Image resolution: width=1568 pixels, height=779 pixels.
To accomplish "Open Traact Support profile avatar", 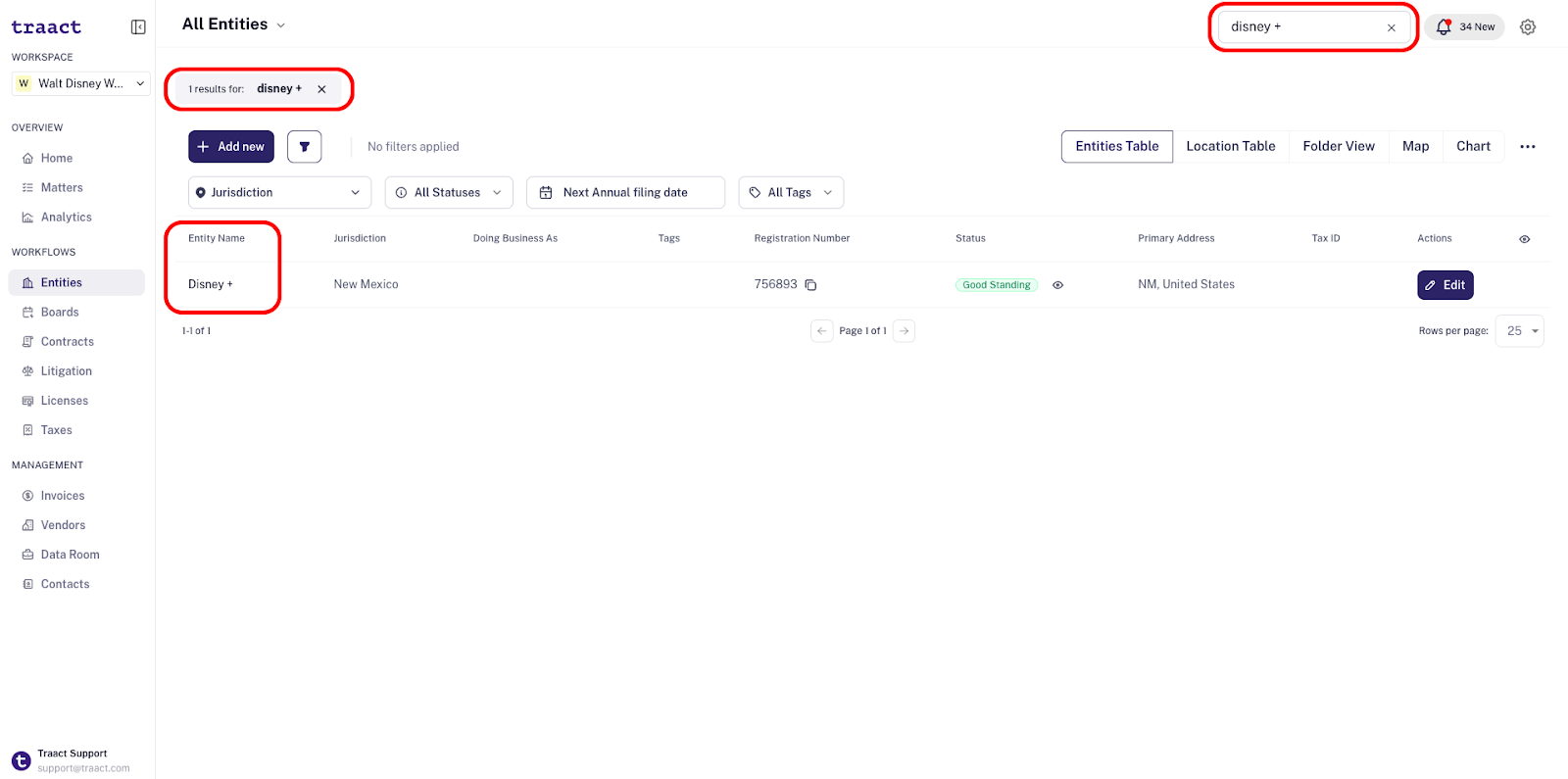I will tap(21, 761).
